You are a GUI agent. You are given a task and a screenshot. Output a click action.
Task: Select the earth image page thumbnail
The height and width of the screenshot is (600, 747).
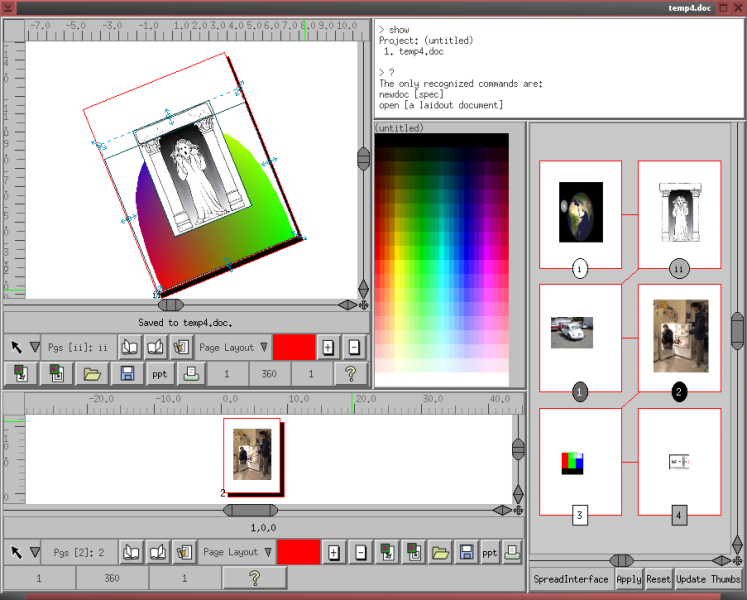pos(580,214)
